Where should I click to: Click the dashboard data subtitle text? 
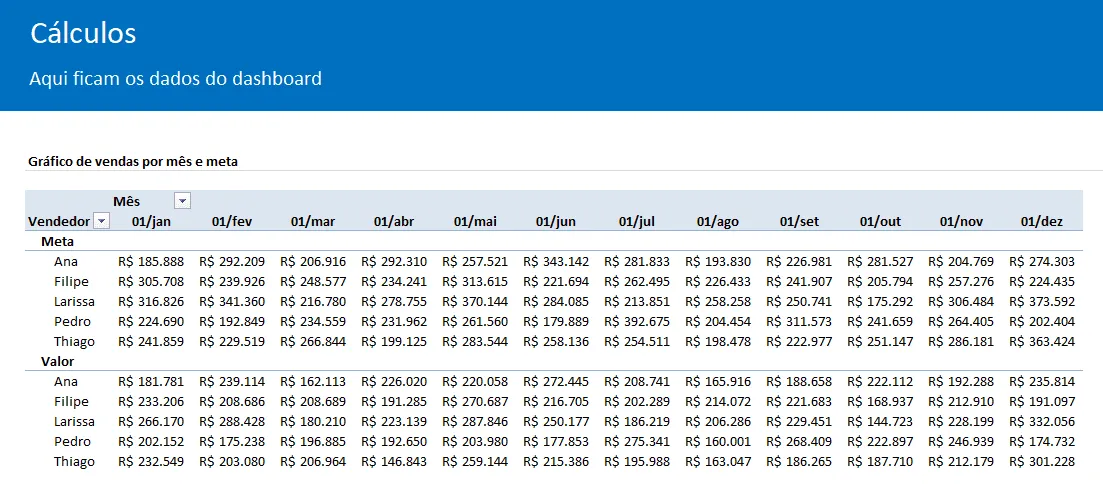(175, 78)
